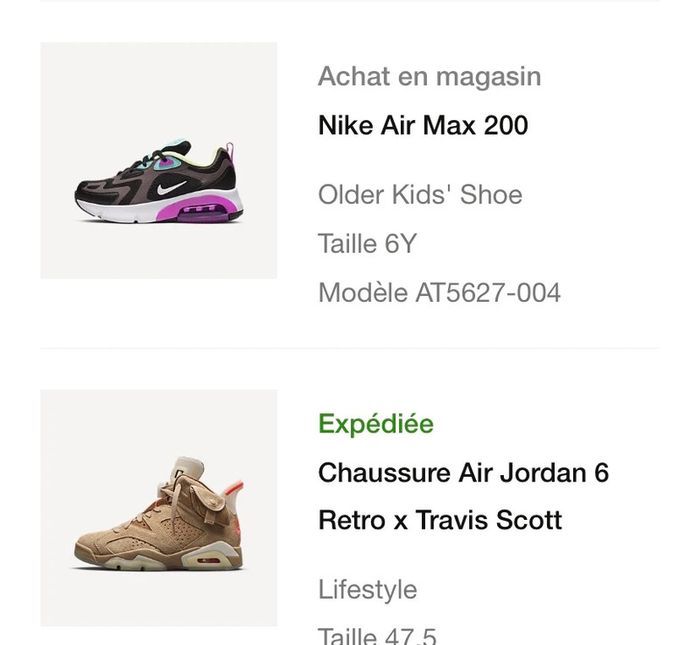This screenshot has width=700, height=645.
Task: Open the Nike Air Max 200 shoe thumbnail
Action: [x=158, y=160]
